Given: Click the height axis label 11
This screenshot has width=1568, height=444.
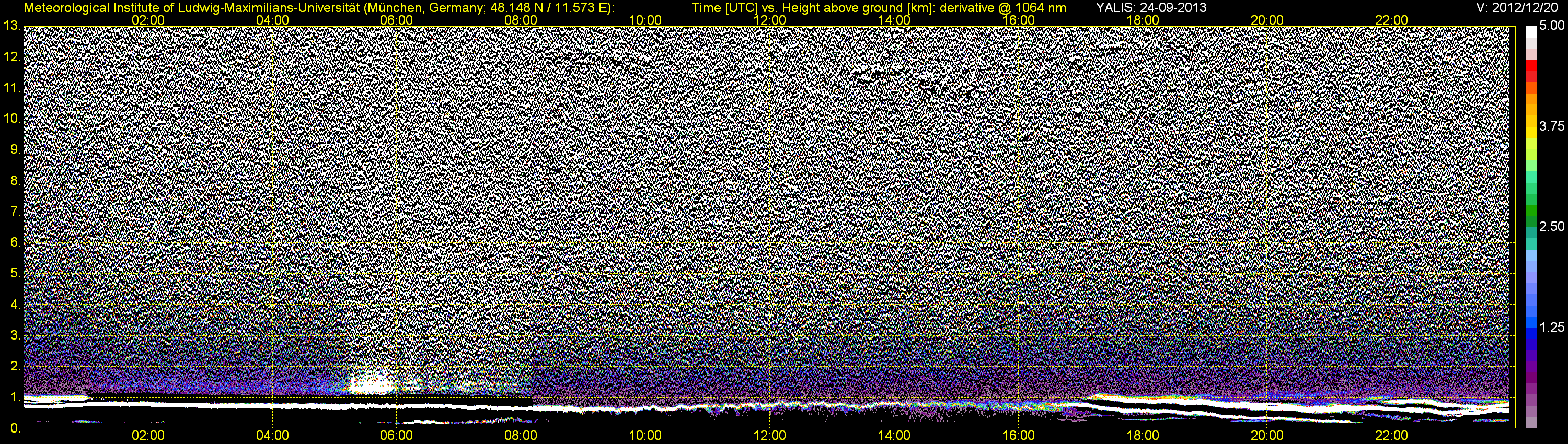Looking at the screenshot, I should pyautogui.click(x=11, y=88).
